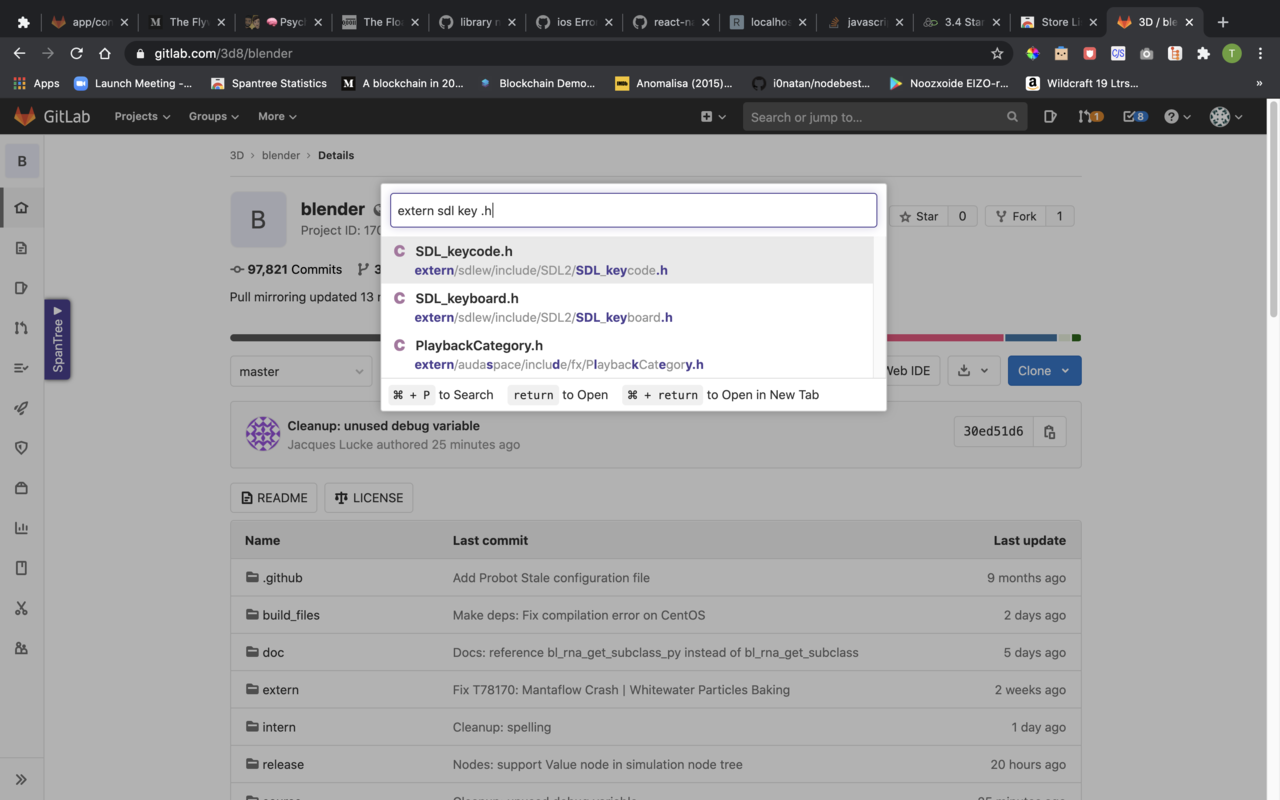The height and width of the screenshot is (800, 1280).
Task: Open merge requests icon in top navbar
Action: pyautogui.click(x=1089, y=117)
